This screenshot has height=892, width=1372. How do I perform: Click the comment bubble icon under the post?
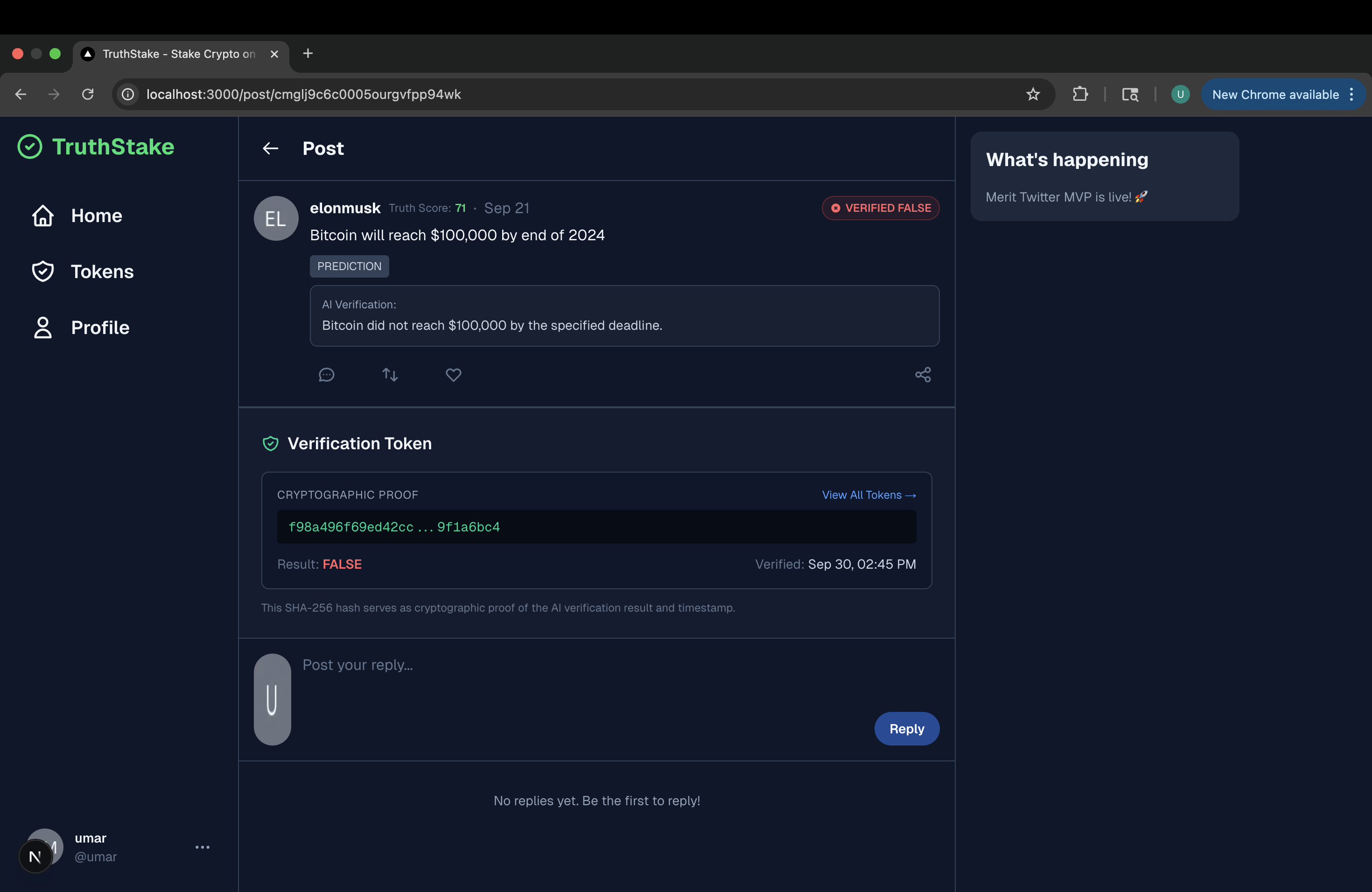[x=326, y=375]
